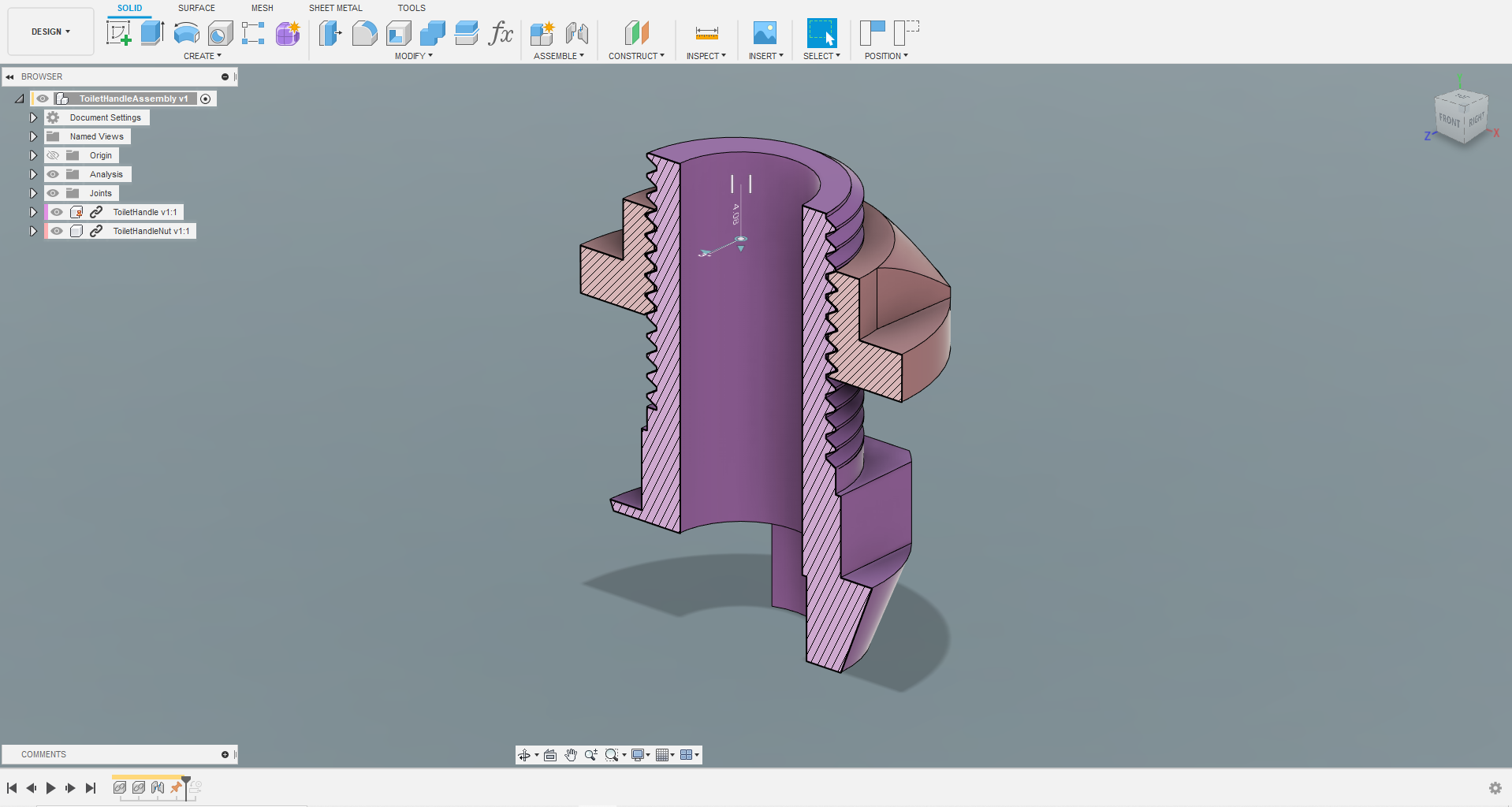Open the Change Parameters fx icon
Image resolution: width=1512 pixels, height=807 pixels.
[x=501, y=33]
